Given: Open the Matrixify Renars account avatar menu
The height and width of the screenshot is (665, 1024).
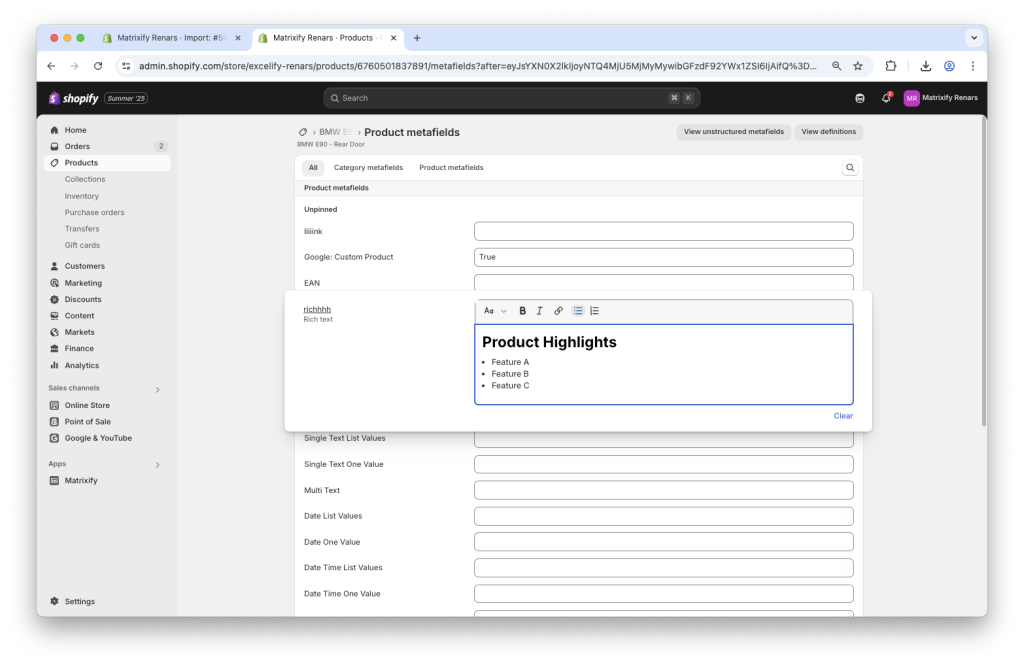Looking at the screenshot, I should 910,99.
